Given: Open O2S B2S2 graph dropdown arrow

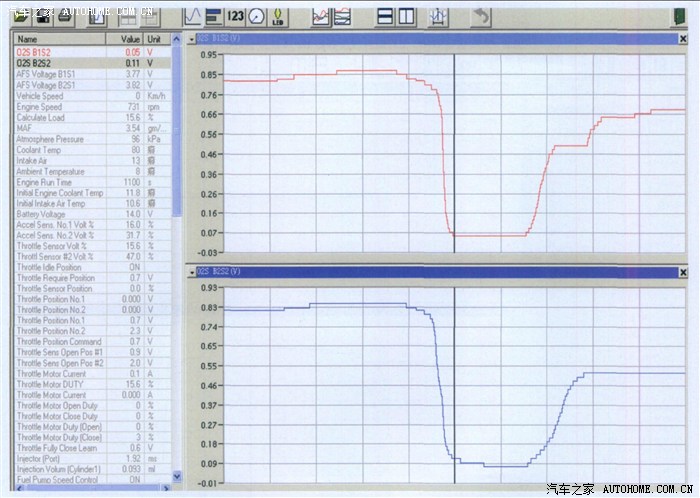Looking at the screenshot, I should (x=193, y=272).
